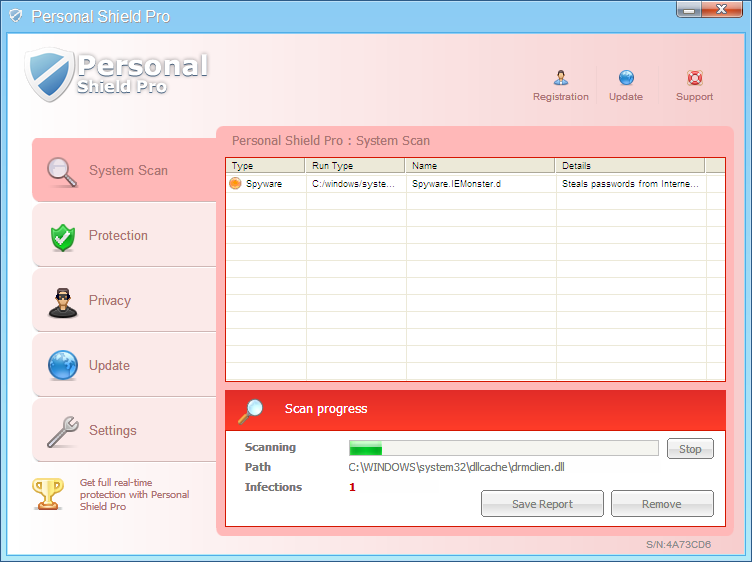This screenshot has width=752, height=562.
Task: Click the System Scan magnifier icon
Action: [x=62, y=172]
